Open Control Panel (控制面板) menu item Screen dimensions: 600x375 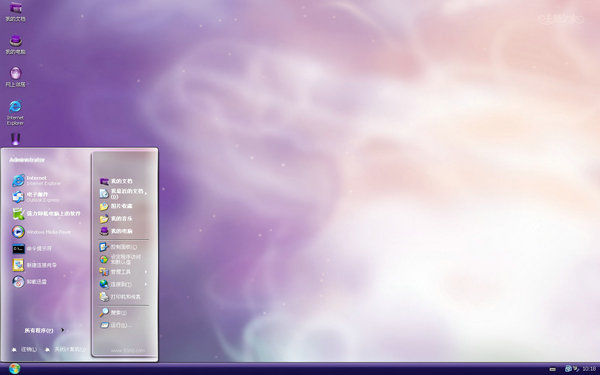click(x=119, y=247)
